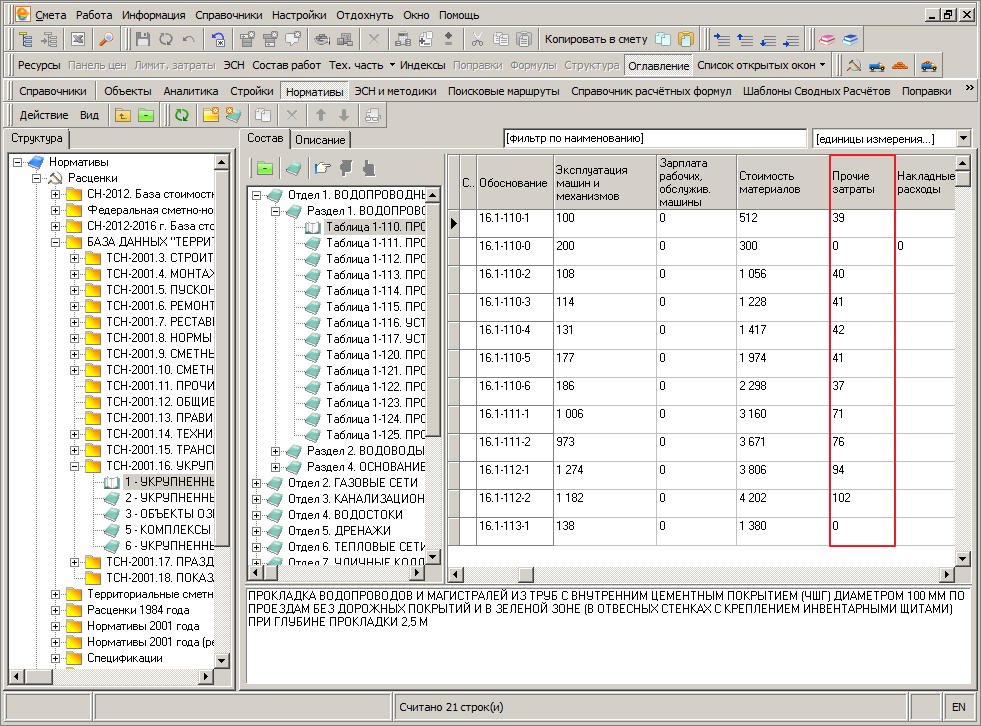Click the magnifier search icon in the top toolbar
The height and width of the screenshot is (726, 981).
click(106, 39)
